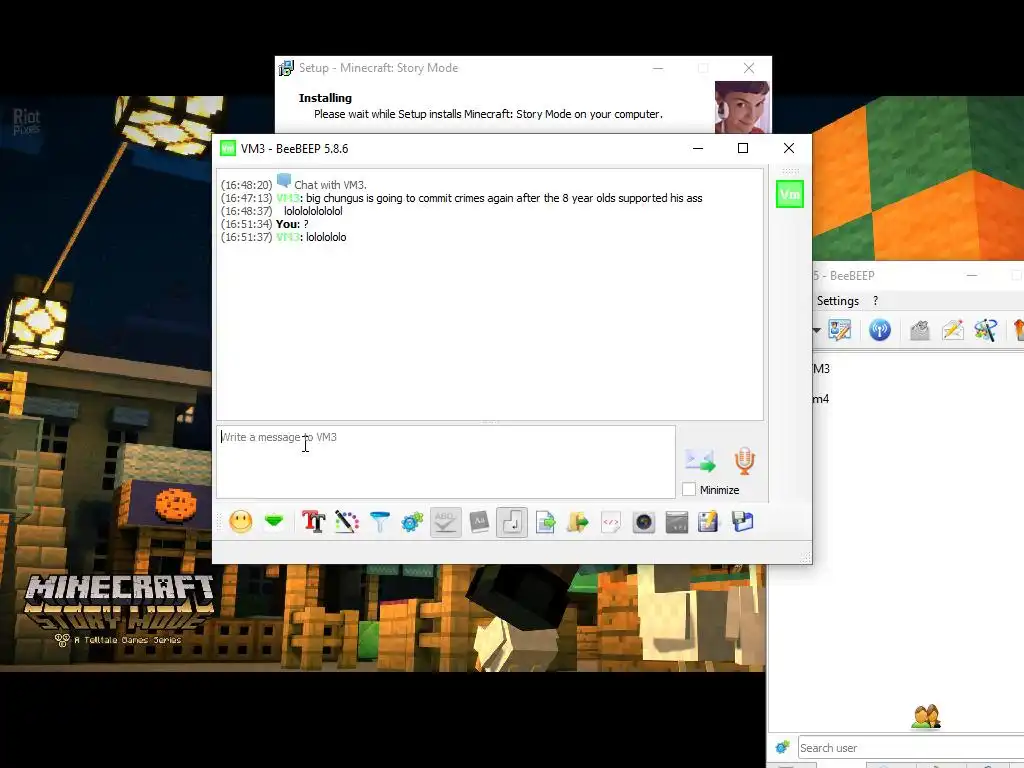Click the save chat floppy icon
This screenshot has width=1024, height=768.
point(743,522)
